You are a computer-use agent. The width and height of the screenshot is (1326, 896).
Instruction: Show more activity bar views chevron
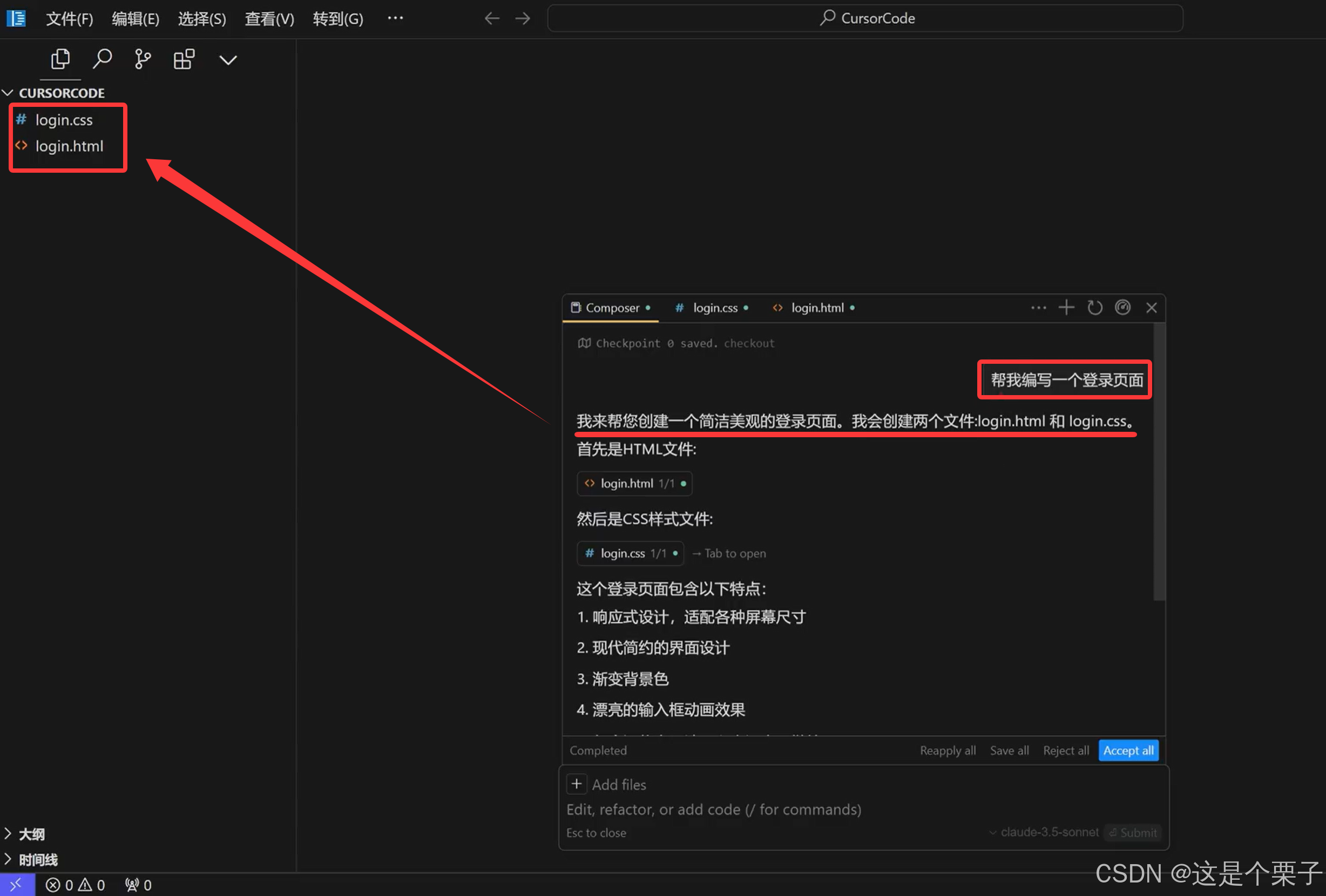point(228,60)
